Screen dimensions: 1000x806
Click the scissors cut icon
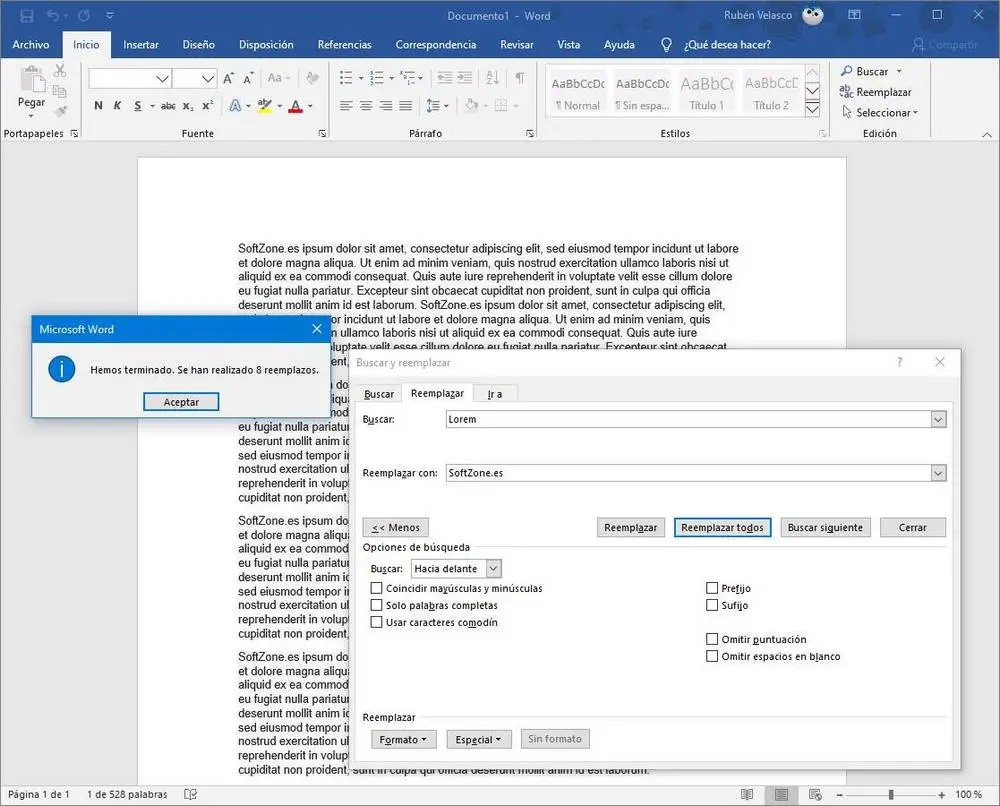(x=60, y=71)
